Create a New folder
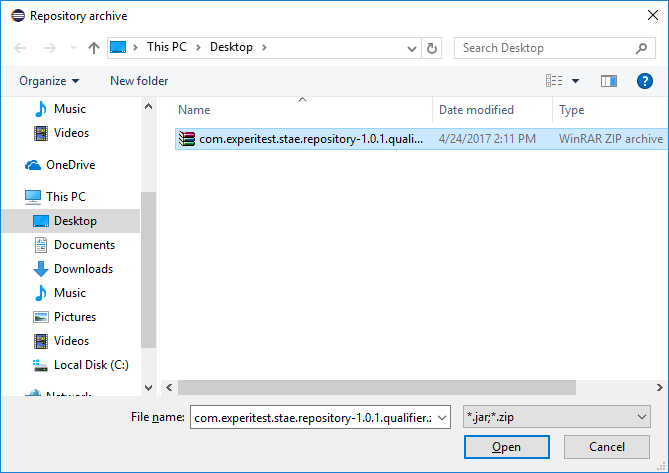The image size is (669, 473). pyautogui.click(x=139, y=81)
